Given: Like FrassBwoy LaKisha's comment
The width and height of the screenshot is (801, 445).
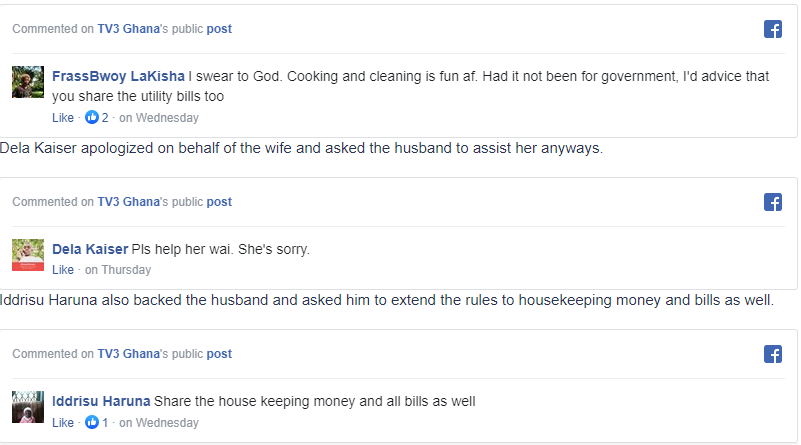Looking at the screenshot, I should (x=63, y=118).
